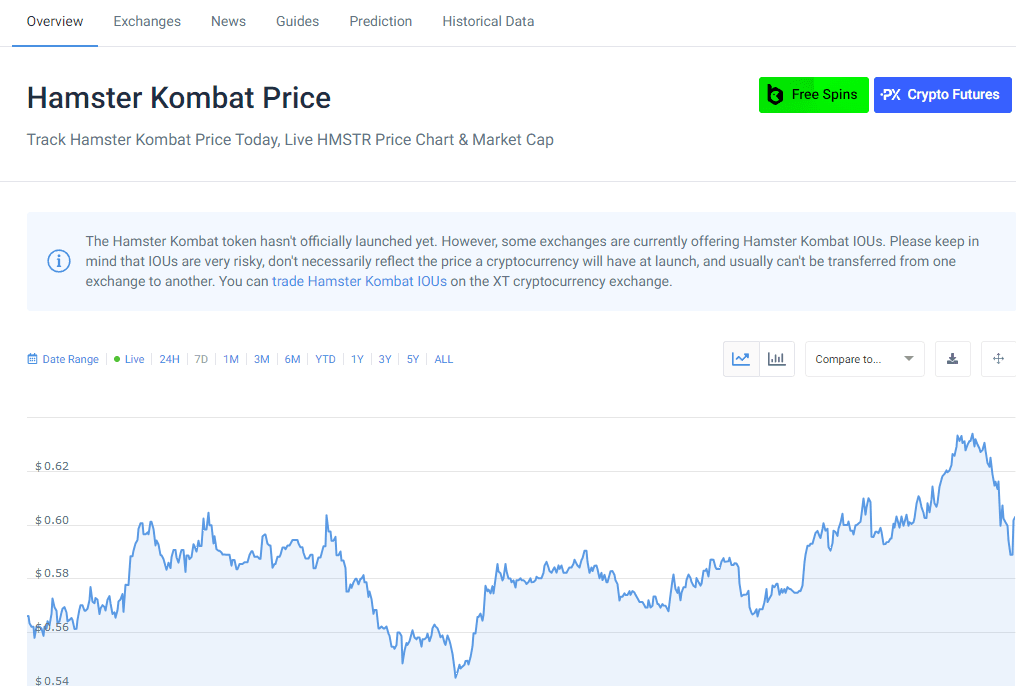The width and height of the screenshot is (1016, 686).
Task: Select the 6M chart range
Action: [292, 360]
